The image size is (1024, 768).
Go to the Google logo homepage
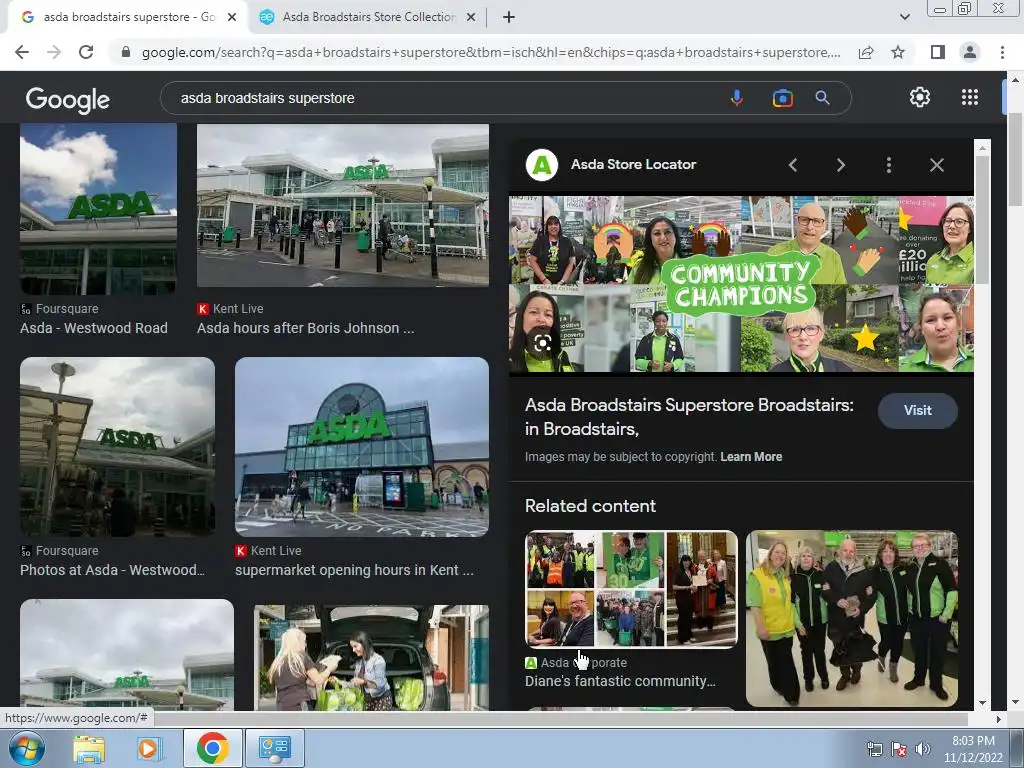point(68,99)
